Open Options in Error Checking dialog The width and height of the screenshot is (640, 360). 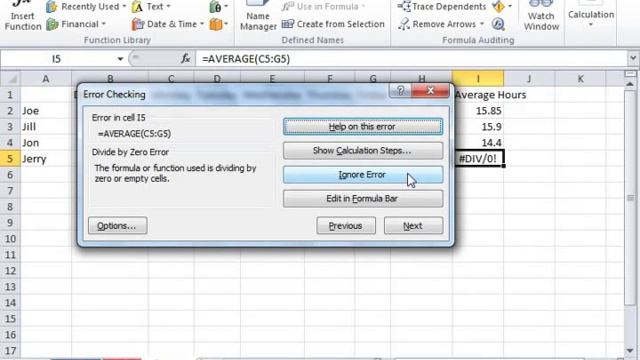(118, 226)
